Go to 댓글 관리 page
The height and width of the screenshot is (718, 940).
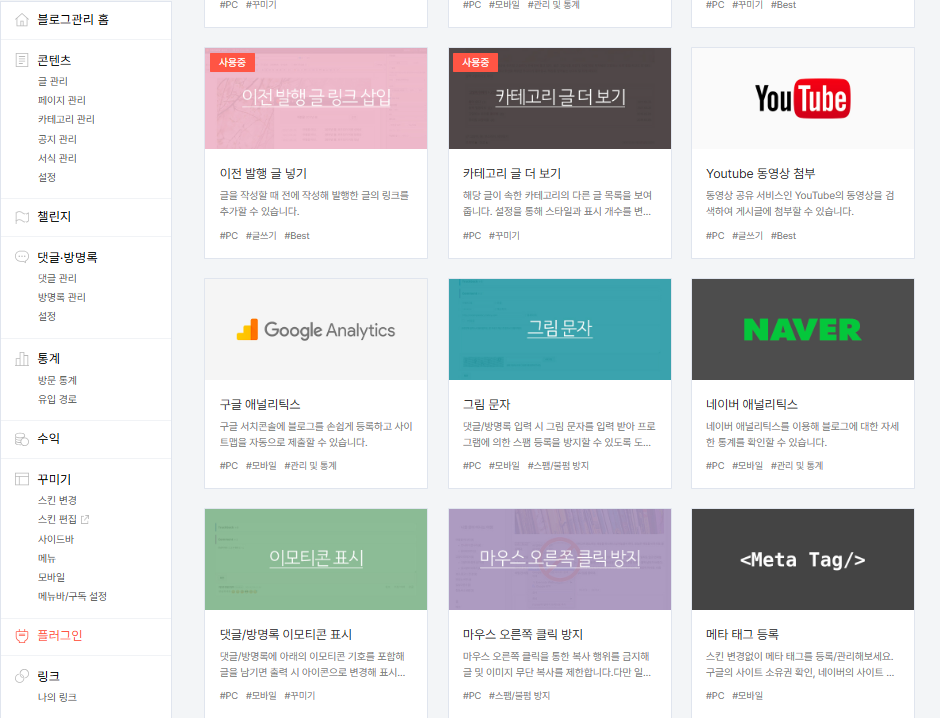tap(58, 278)
